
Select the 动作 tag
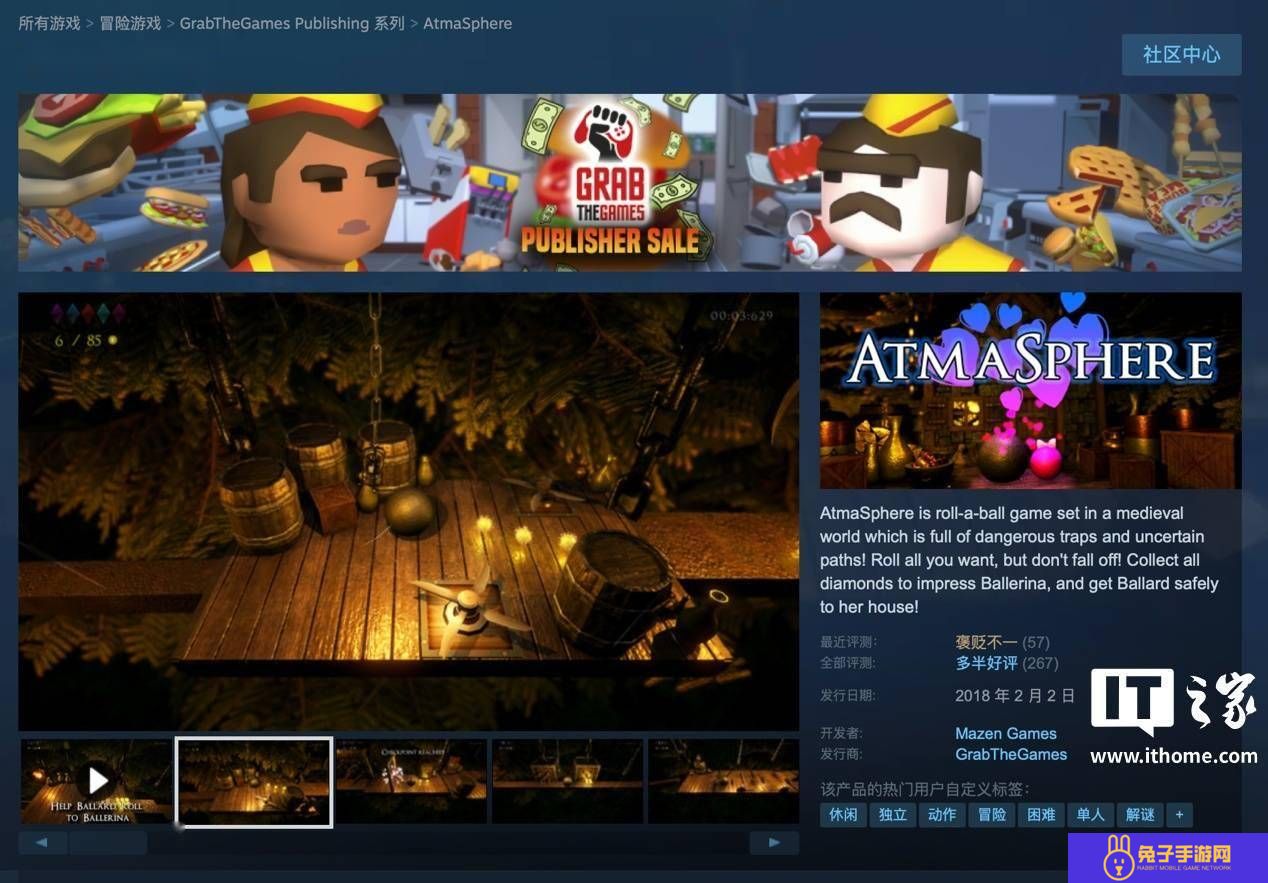click(x=942, y=815)
